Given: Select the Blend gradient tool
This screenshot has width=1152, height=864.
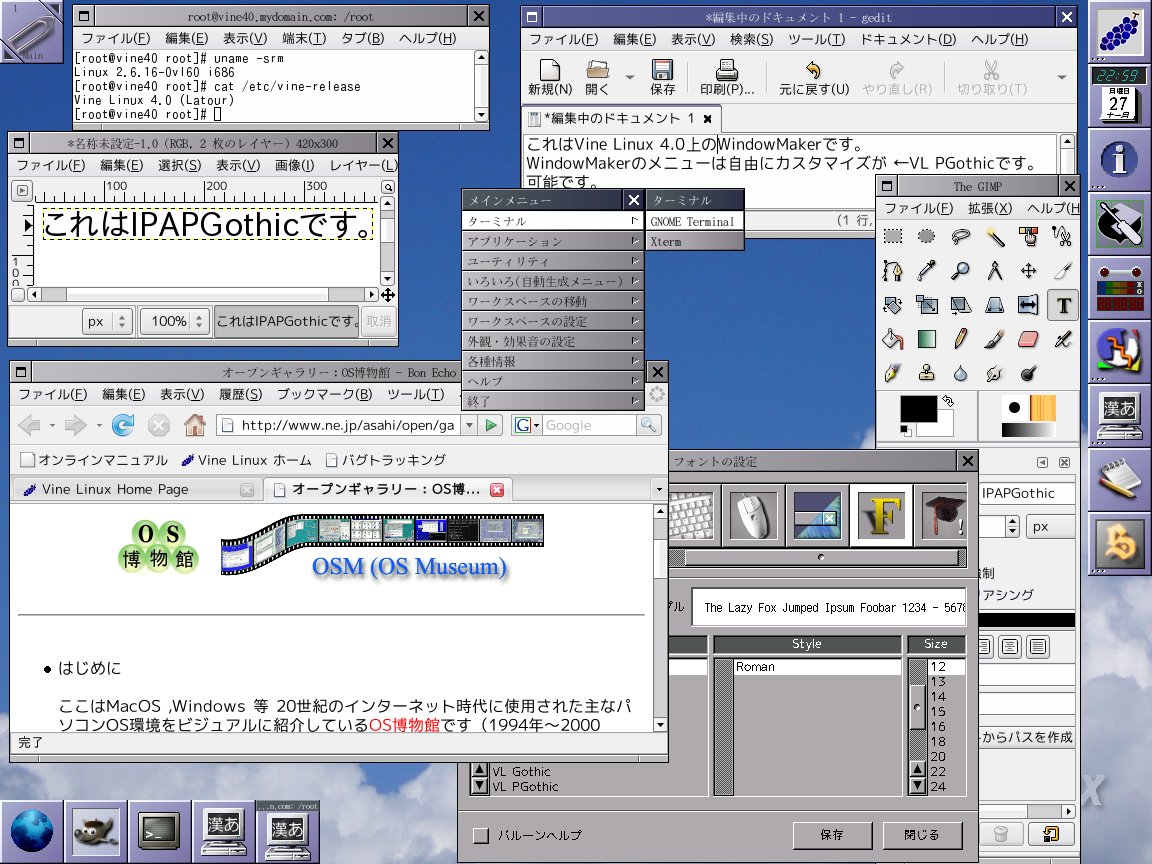Looking at the screenshot, I should point(926,339).
